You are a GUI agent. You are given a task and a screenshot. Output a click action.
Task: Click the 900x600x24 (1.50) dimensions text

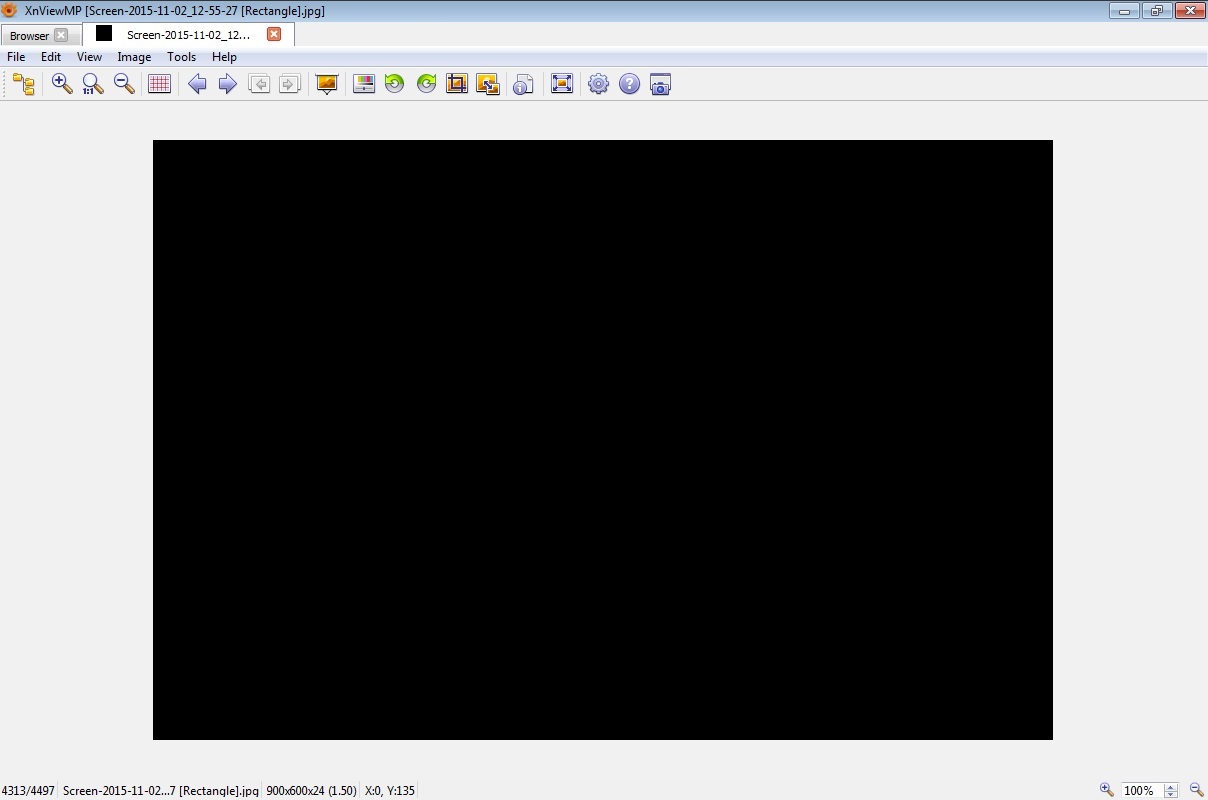tap(311, 790)
